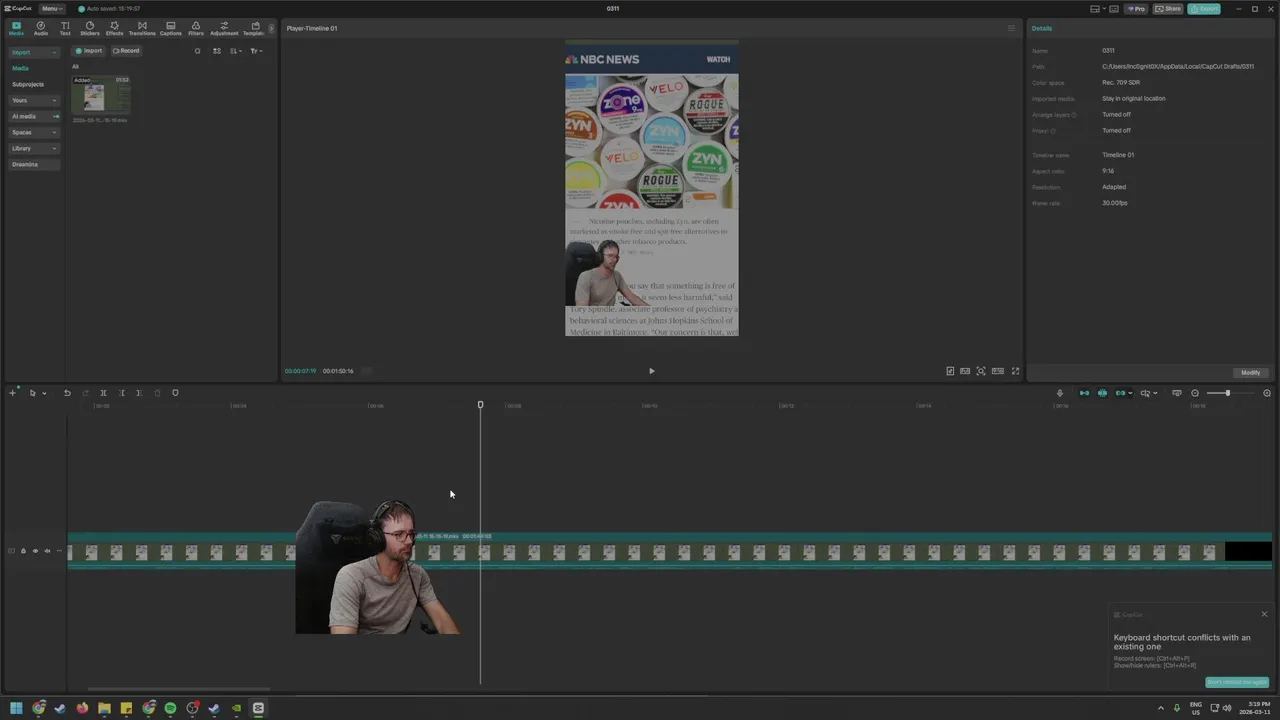
Task: Hide the video track with eye icon
Action: point(35,551)
